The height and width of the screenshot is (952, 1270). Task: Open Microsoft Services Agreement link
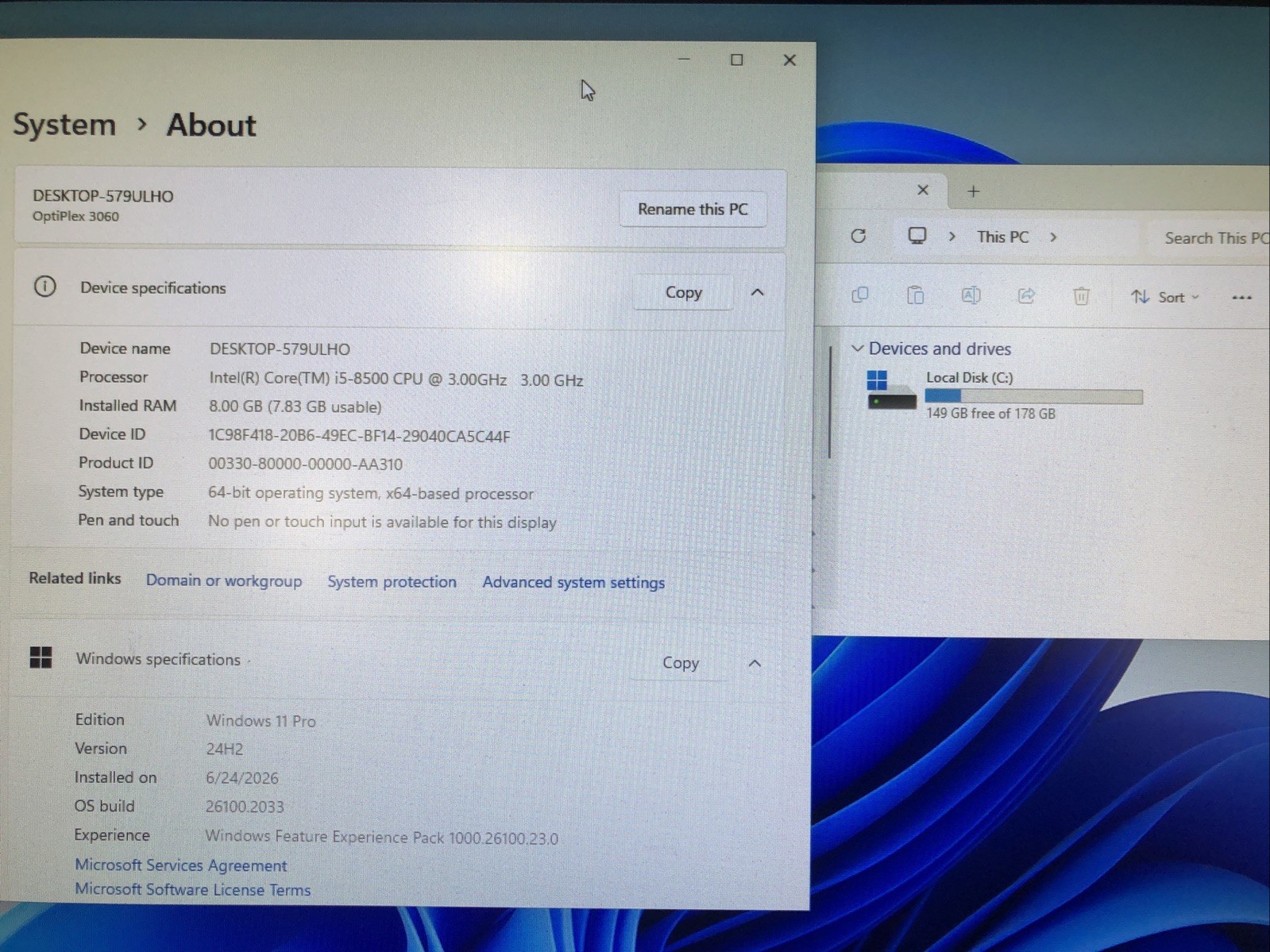(x=181, y=865)
